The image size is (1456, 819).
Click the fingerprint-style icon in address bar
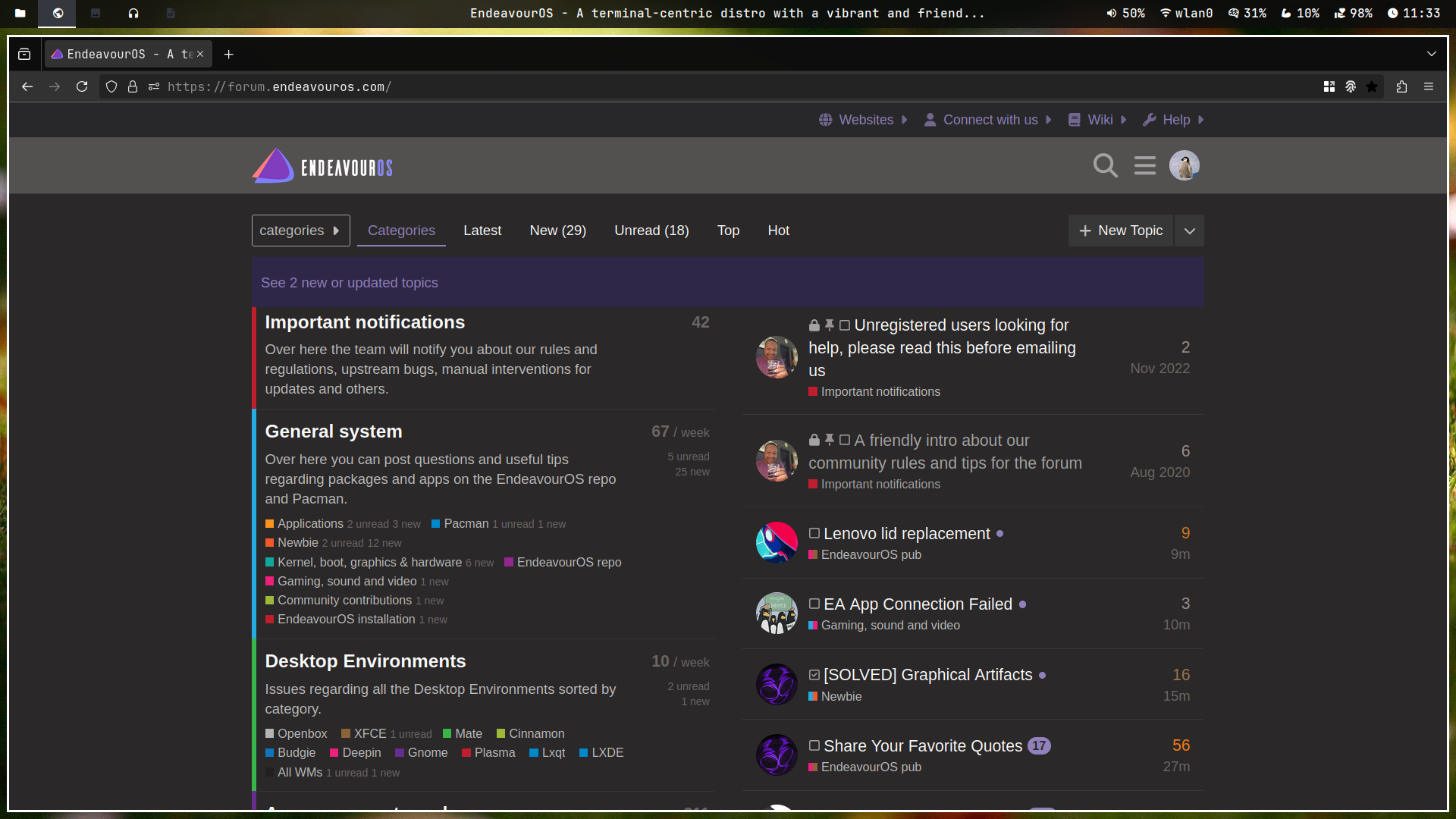1351,86
